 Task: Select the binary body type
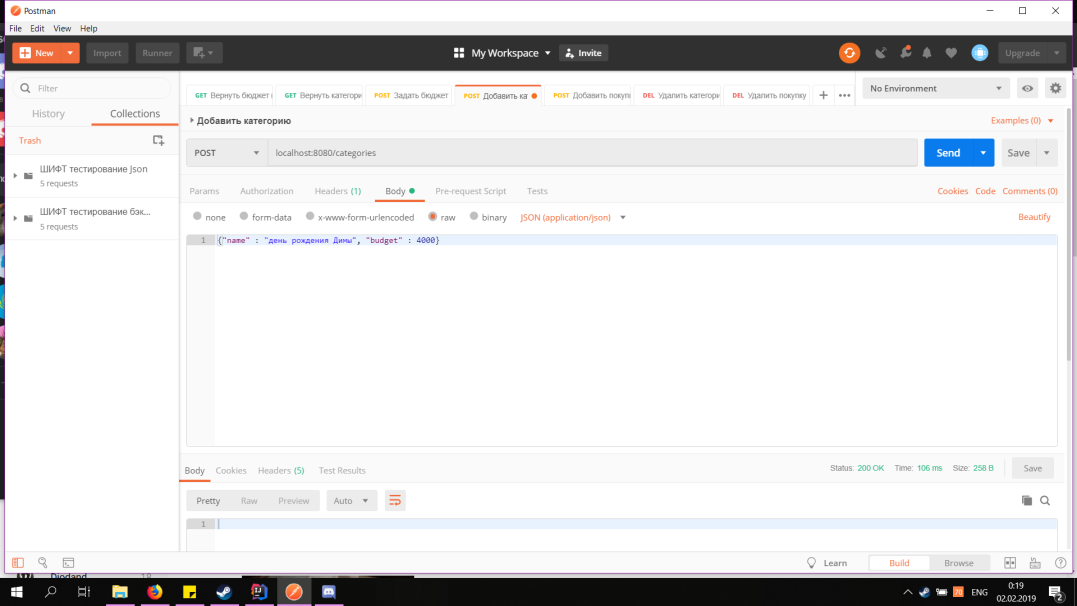(x=474, y=216)
